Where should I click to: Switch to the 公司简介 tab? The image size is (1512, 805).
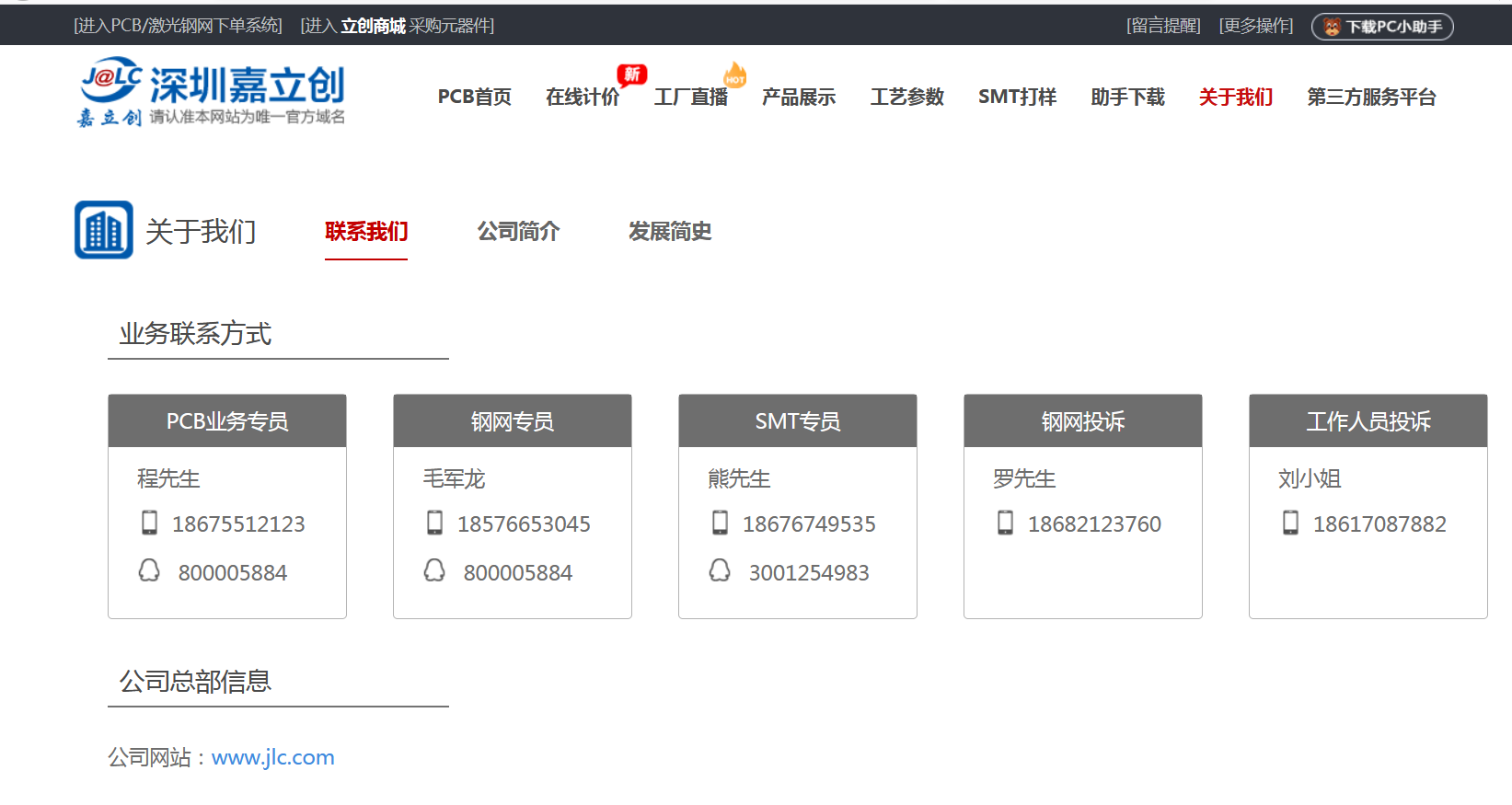(518, 231)
